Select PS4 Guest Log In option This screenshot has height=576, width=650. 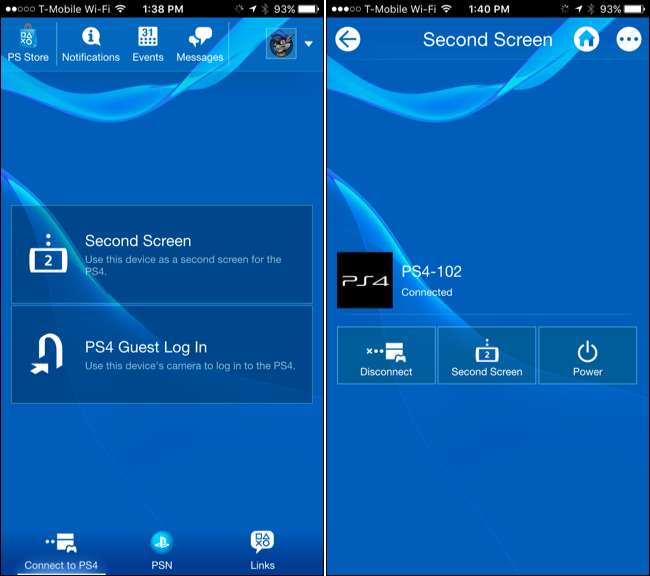[x=162, y=354]
